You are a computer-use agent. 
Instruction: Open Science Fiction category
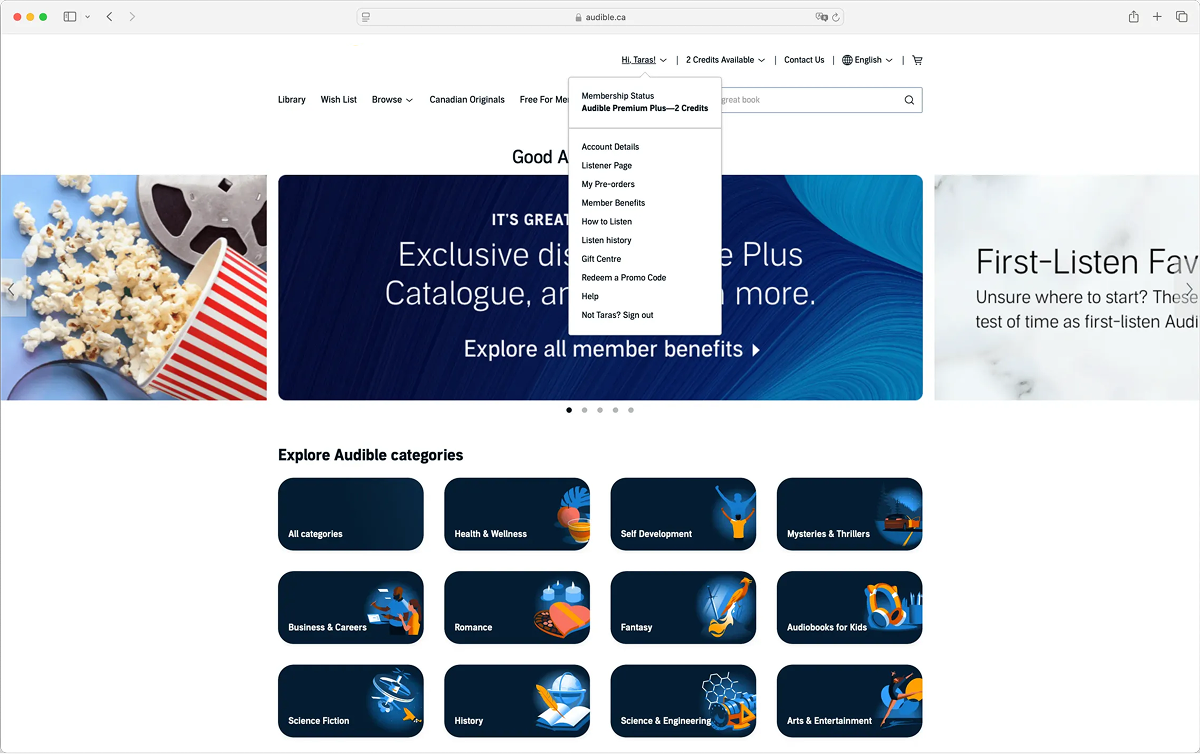[351, 701]
